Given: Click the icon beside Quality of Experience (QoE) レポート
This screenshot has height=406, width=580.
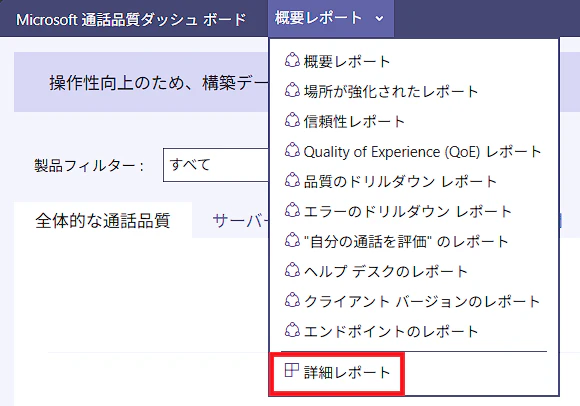Looking at the screenshot, I should [292, 150].
